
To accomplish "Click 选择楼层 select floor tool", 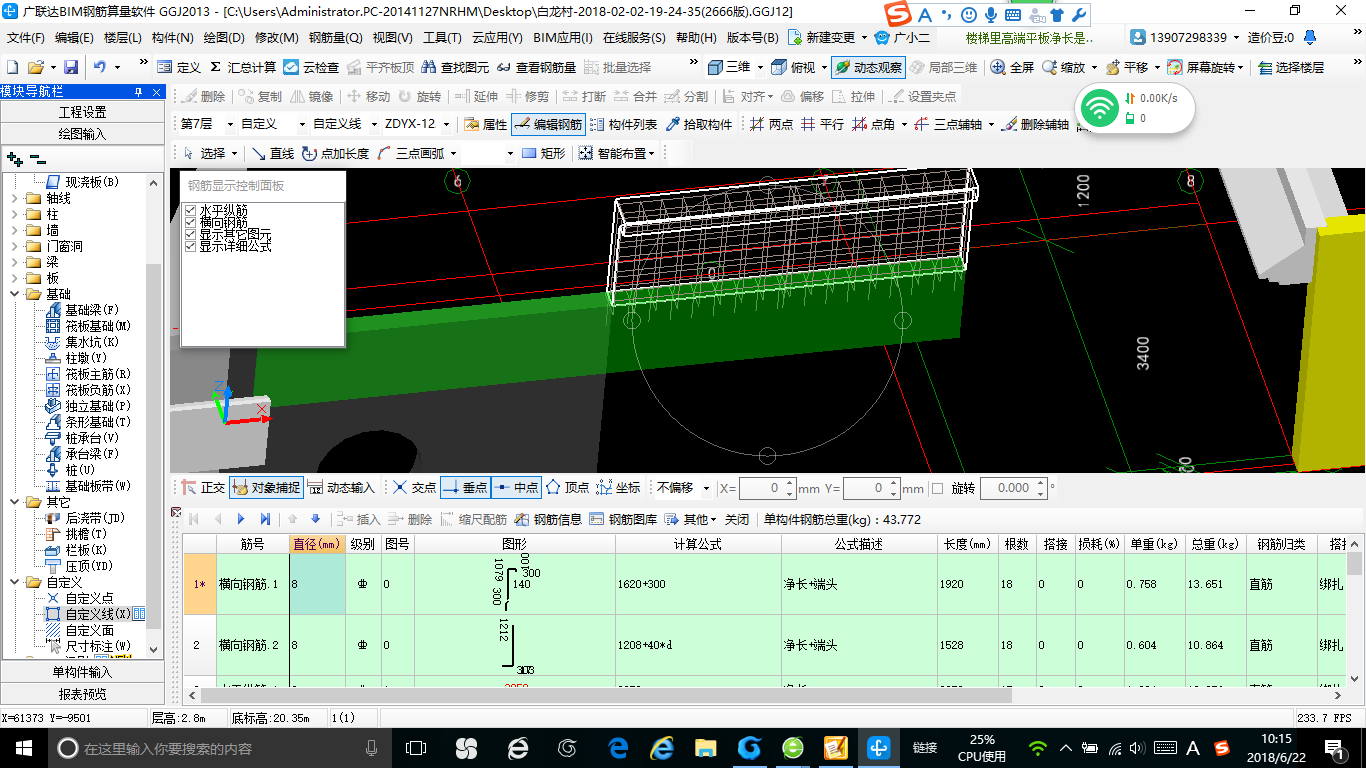I will pyautogui.click(x=1290, y=67).
